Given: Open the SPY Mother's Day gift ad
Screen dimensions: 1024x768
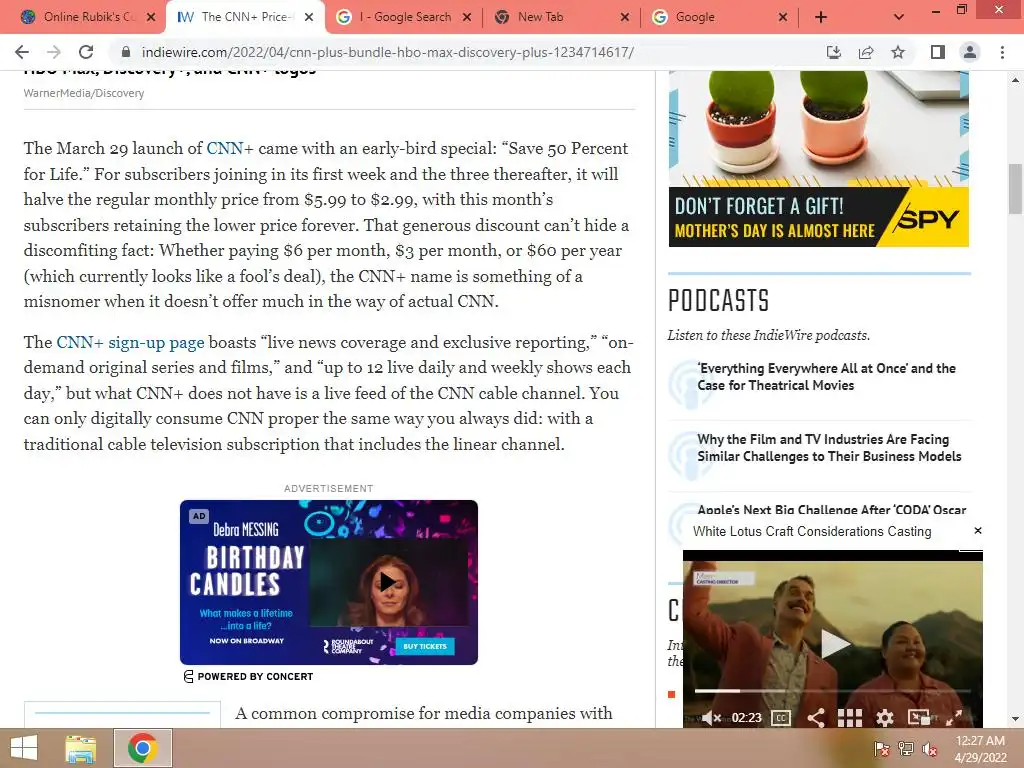Looking at the screenshot, I should click(x=819, y=159).
